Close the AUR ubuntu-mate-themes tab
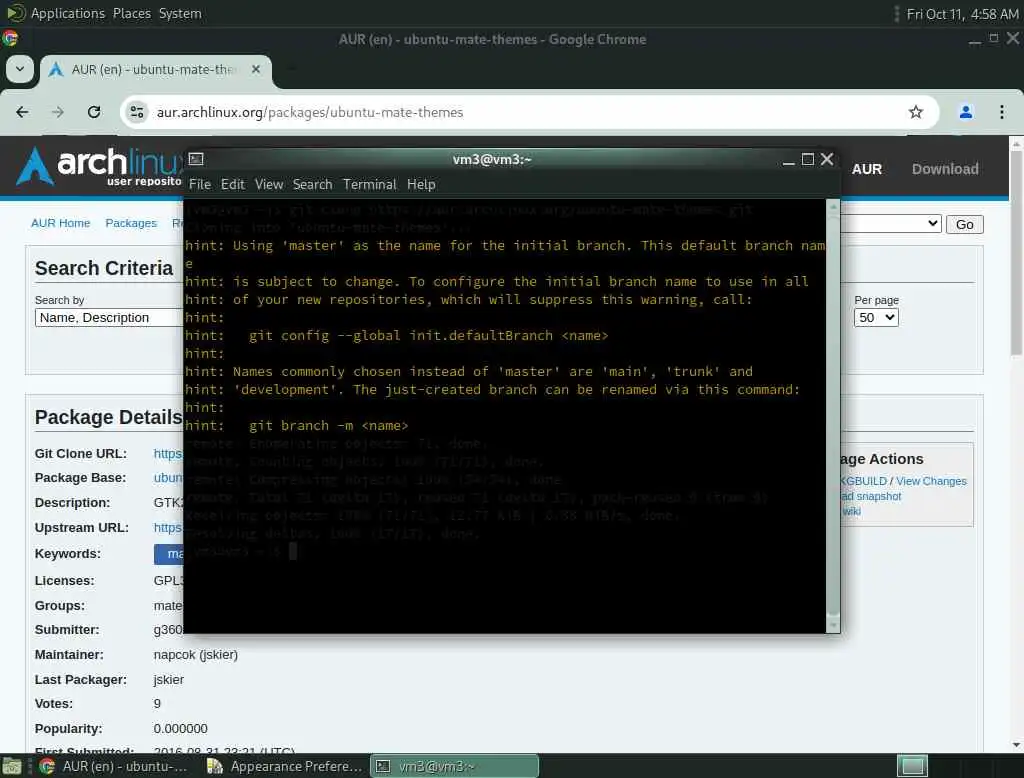This screenshot has height=778, width=1024. 256,69
